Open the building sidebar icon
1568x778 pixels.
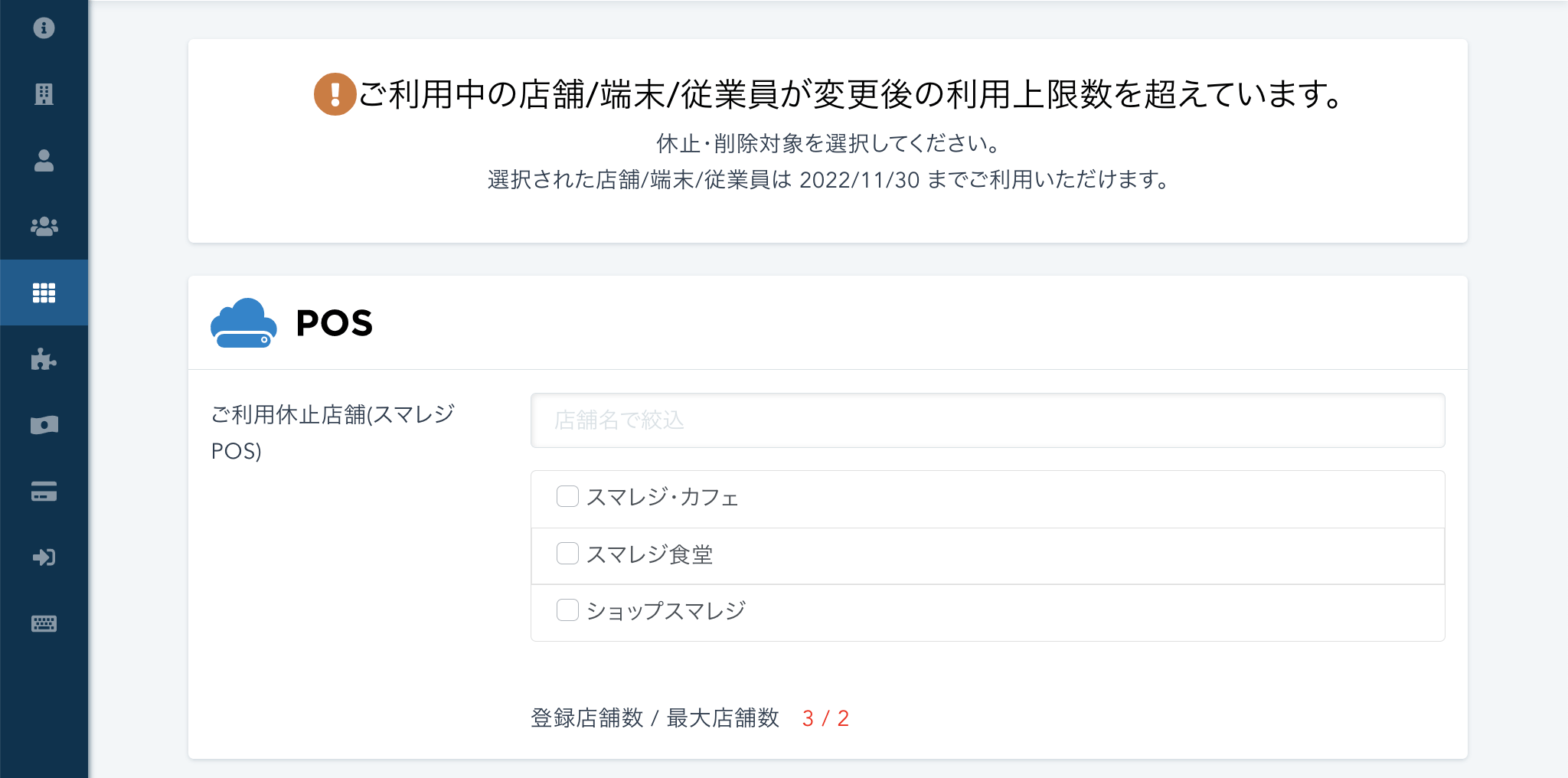tap(44, 94)
